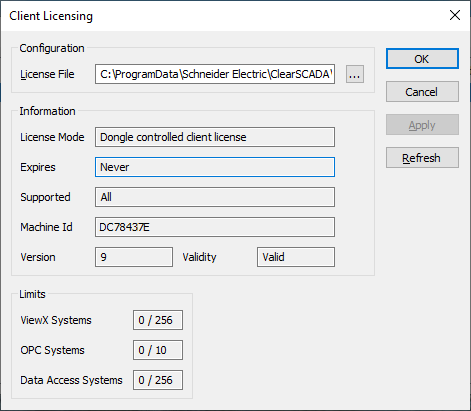
Task: Browse for license file with ellipsis button
Action: (x=355, y=74)
